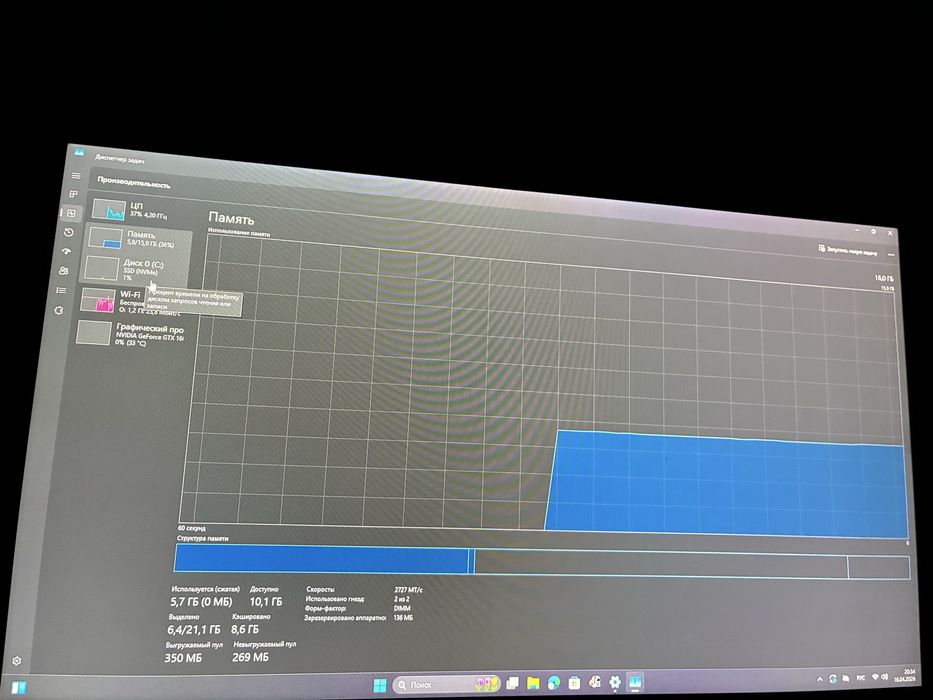
Task: Minimize the Task Manager window
Action: [x=857, y=229]
